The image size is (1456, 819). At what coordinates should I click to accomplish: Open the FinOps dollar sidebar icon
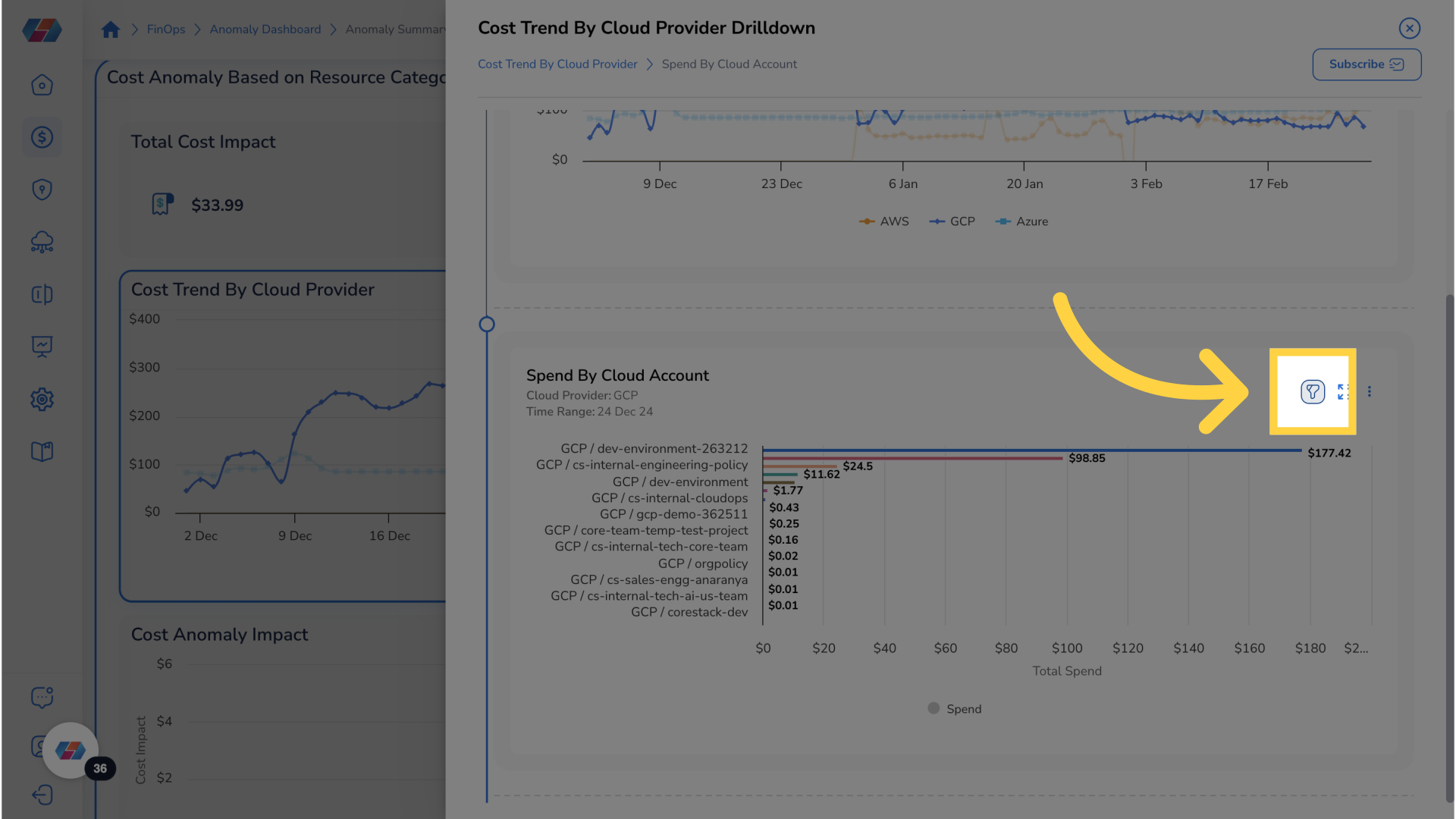pyautogui.click(x=42, y=137)
